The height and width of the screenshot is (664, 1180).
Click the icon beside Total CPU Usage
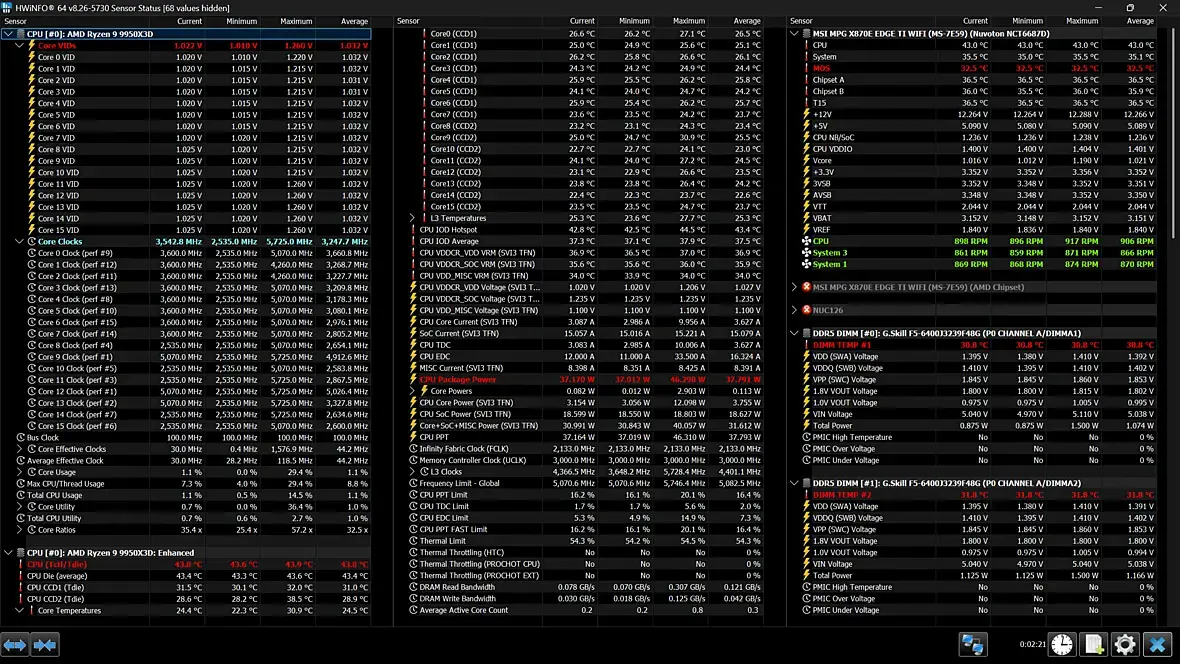pyautogui.click(x=21, y=495)
